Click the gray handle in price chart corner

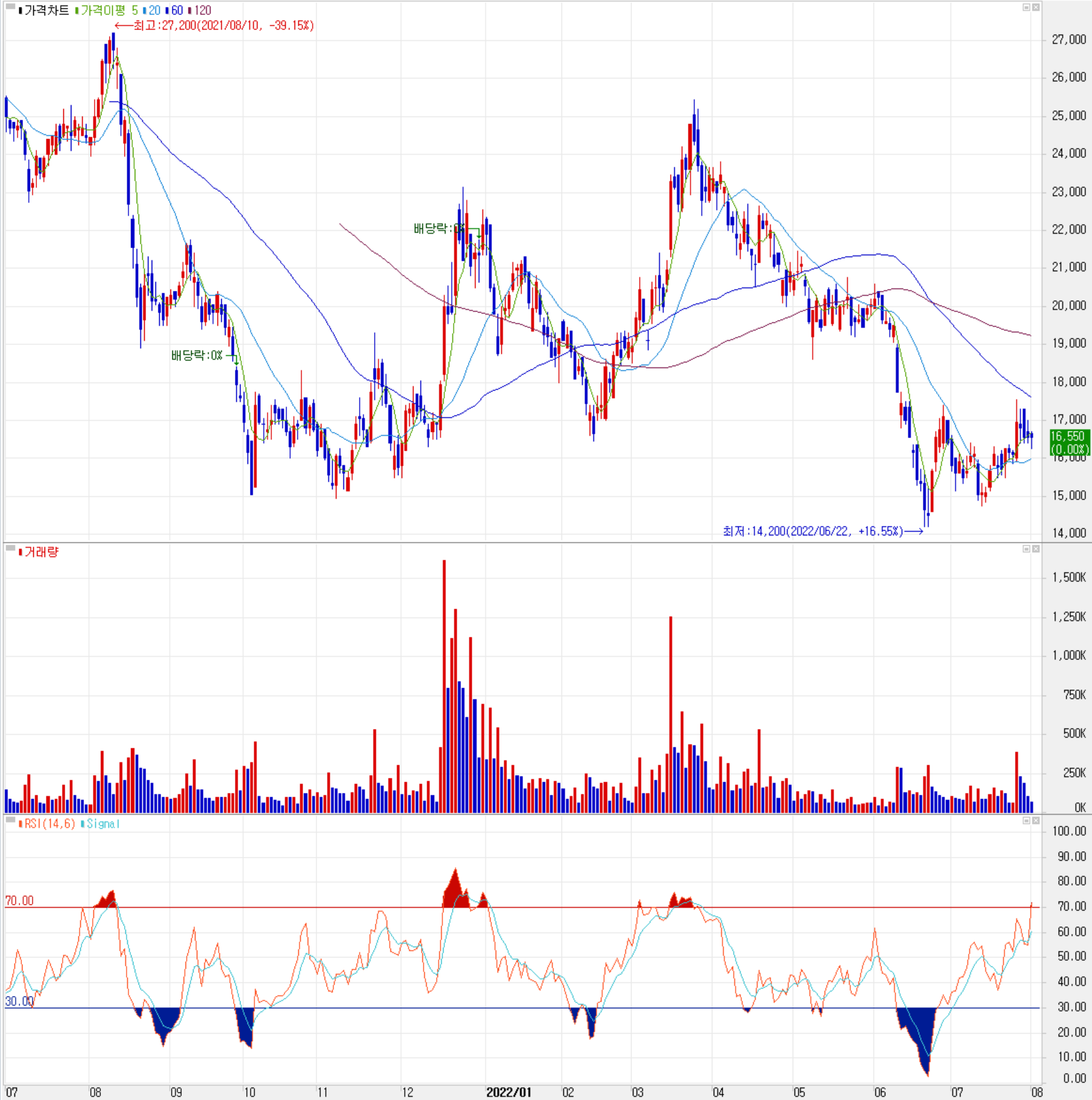10,7
